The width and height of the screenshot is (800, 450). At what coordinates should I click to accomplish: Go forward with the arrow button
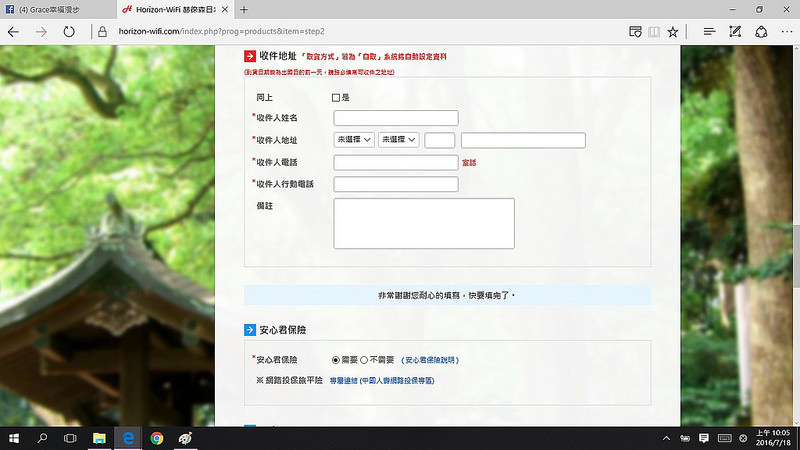(41, 32)
